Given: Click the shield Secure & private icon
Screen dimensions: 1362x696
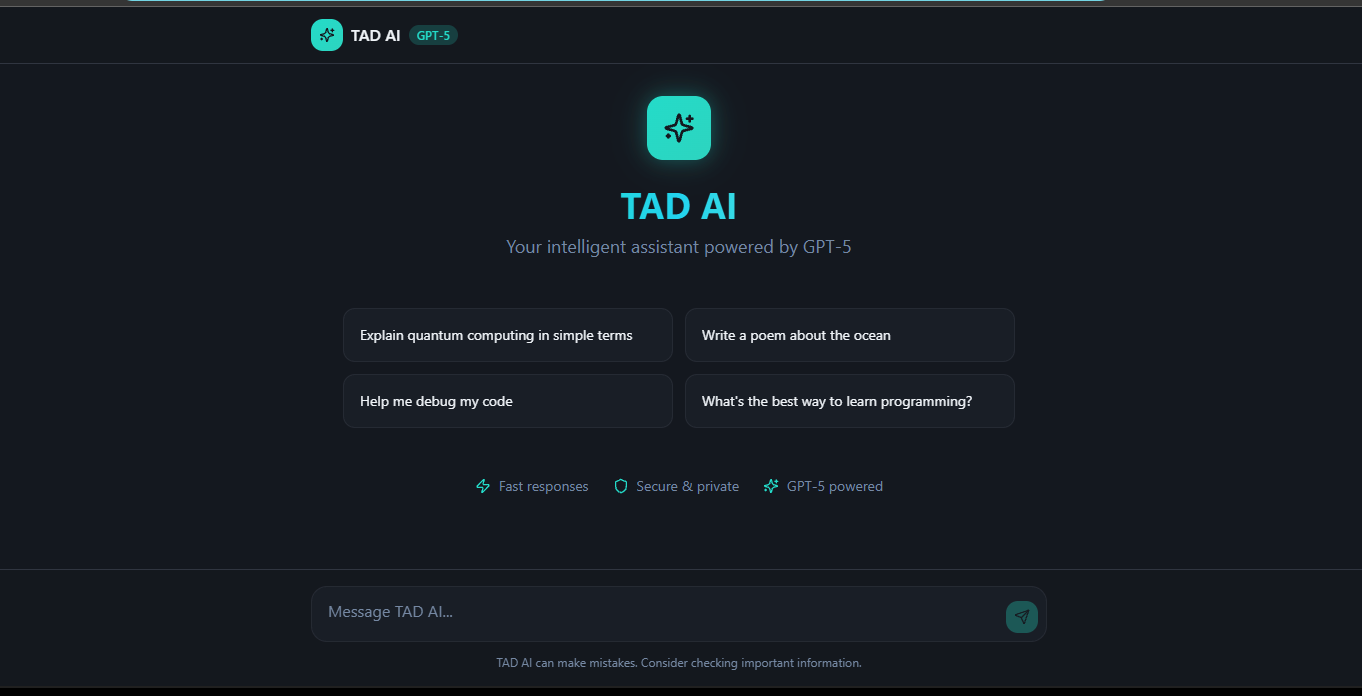Looking at the screenshot, I should pyautogui.click(x=621, y=486).
